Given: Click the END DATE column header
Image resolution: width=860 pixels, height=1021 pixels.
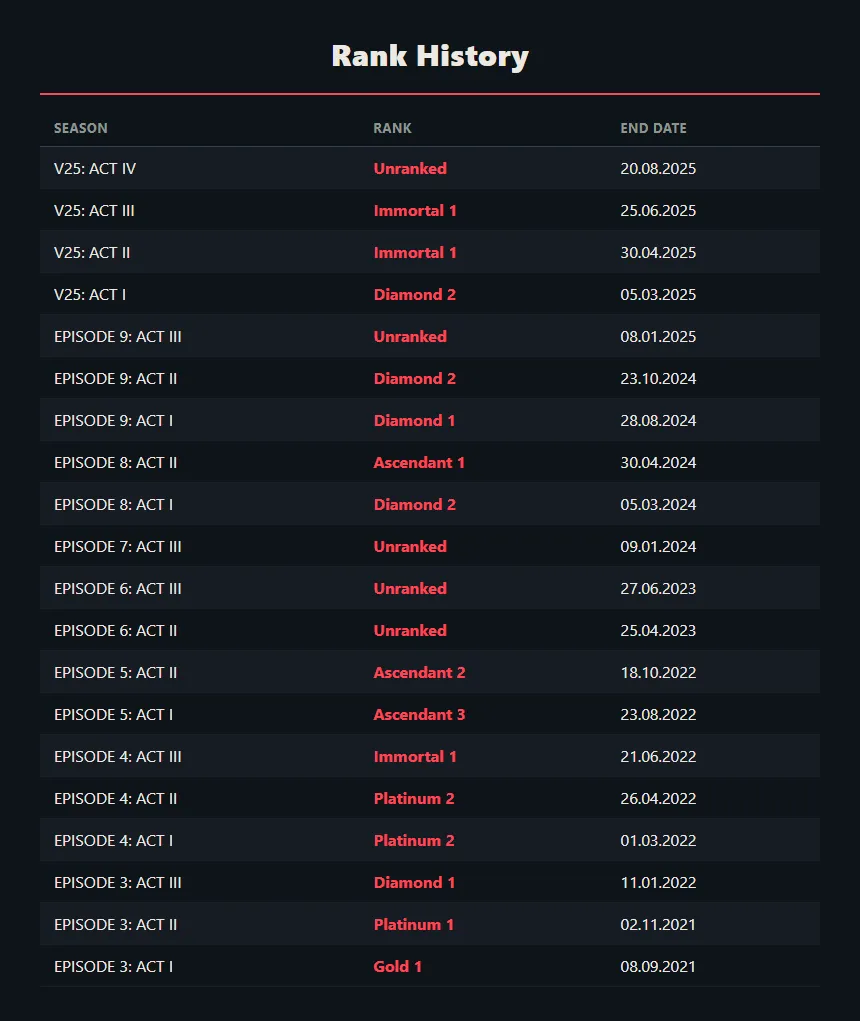Looking at the screenshot, I should [x=653, y=128].
